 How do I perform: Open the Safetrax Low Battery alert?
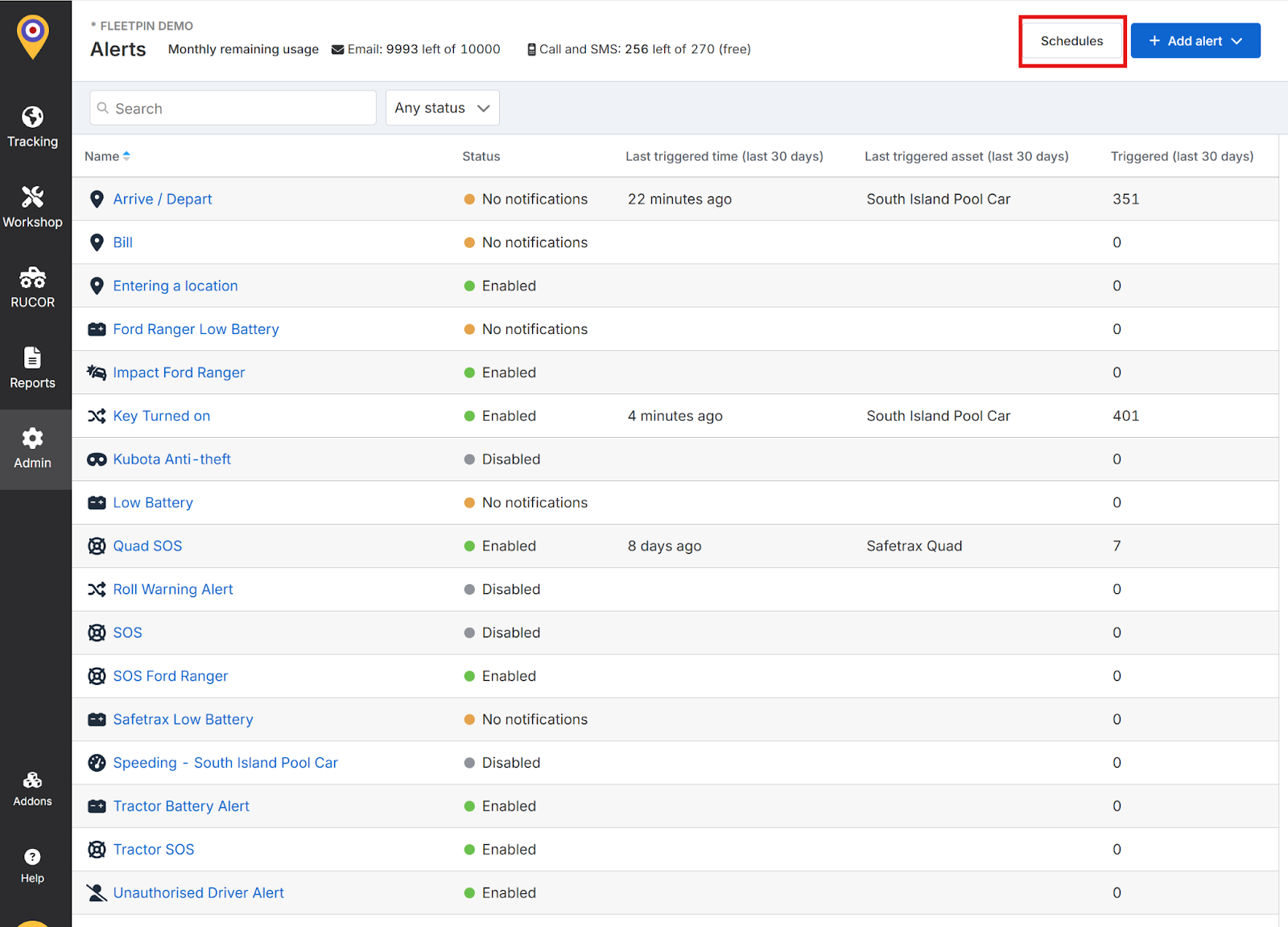click(183, 720)
